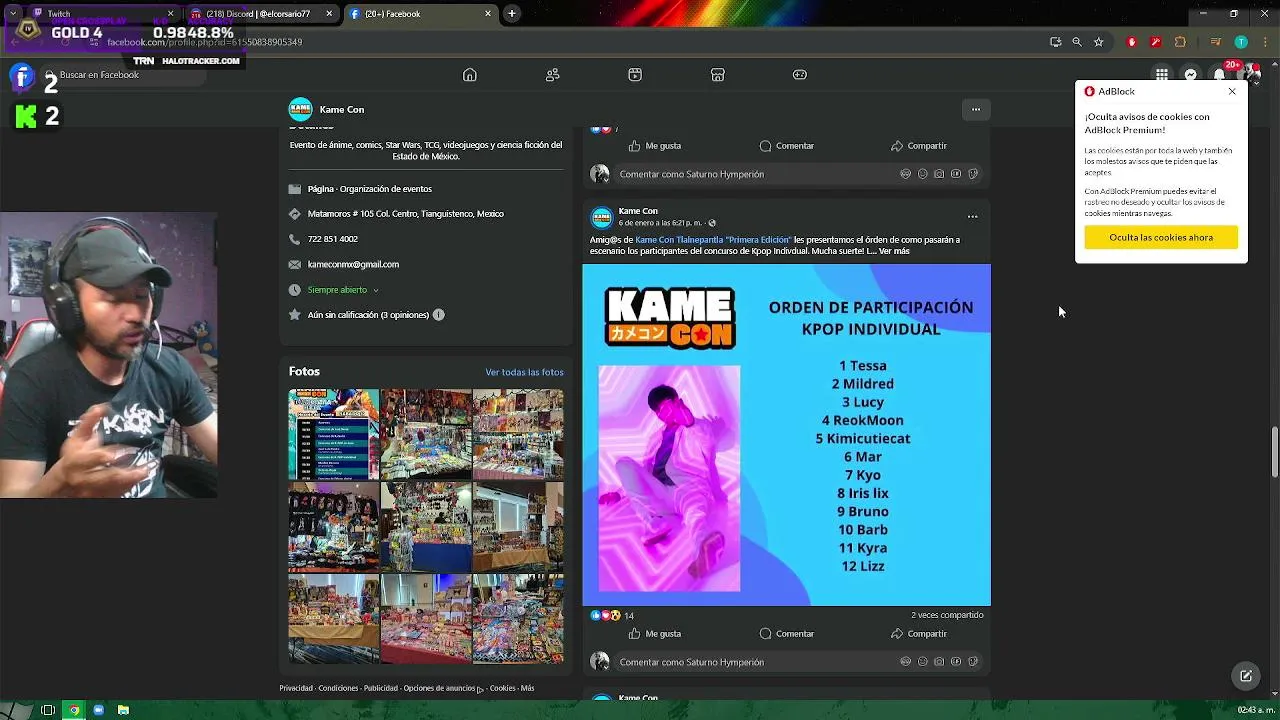Open the Chrome profile avatar T
The width and height of the screenshot is (1280, 720).
1241,42
